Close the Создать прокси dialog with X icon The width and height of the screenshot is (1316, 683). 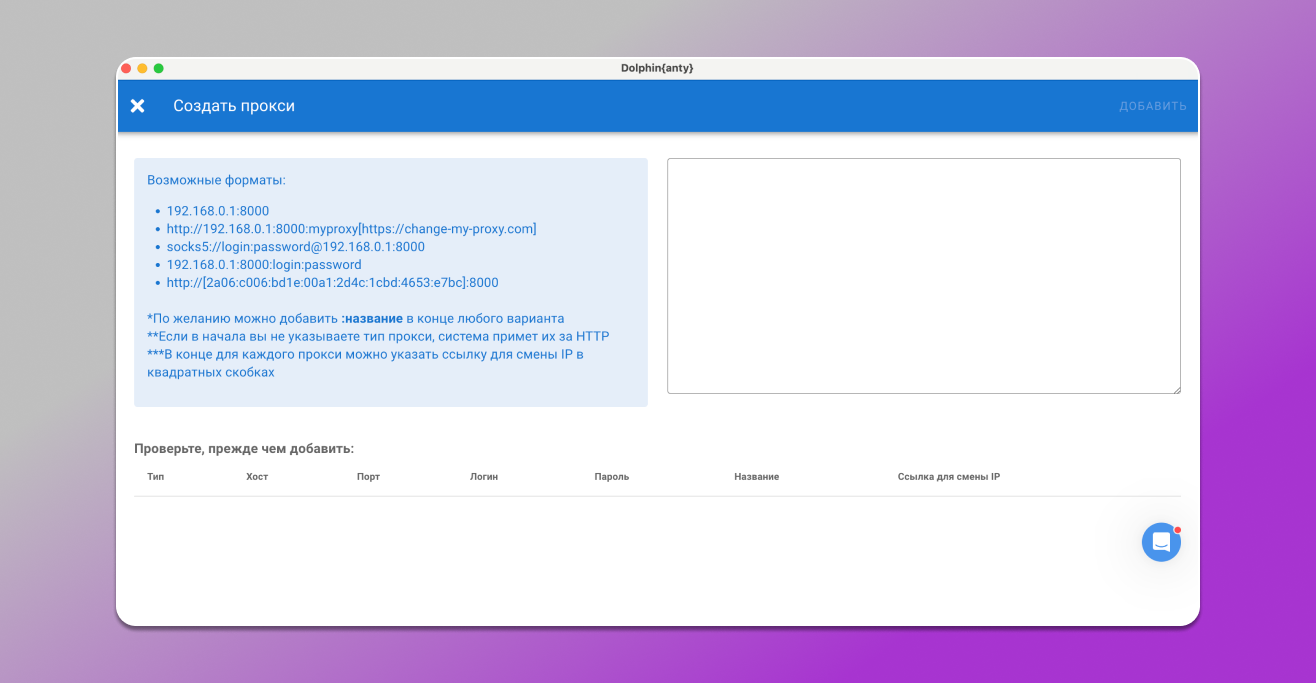(138, 106)
